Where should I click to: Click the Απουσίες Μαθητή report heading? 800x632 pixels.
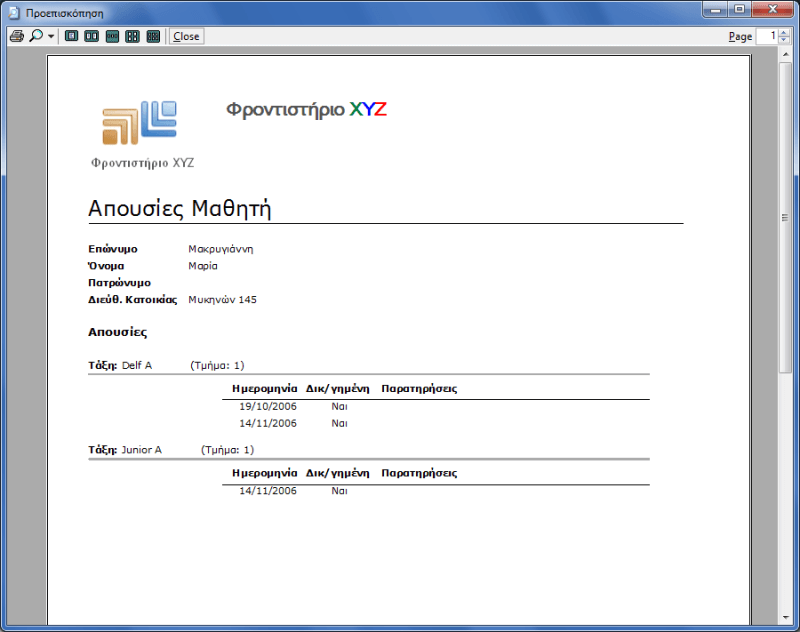(180, 208)
